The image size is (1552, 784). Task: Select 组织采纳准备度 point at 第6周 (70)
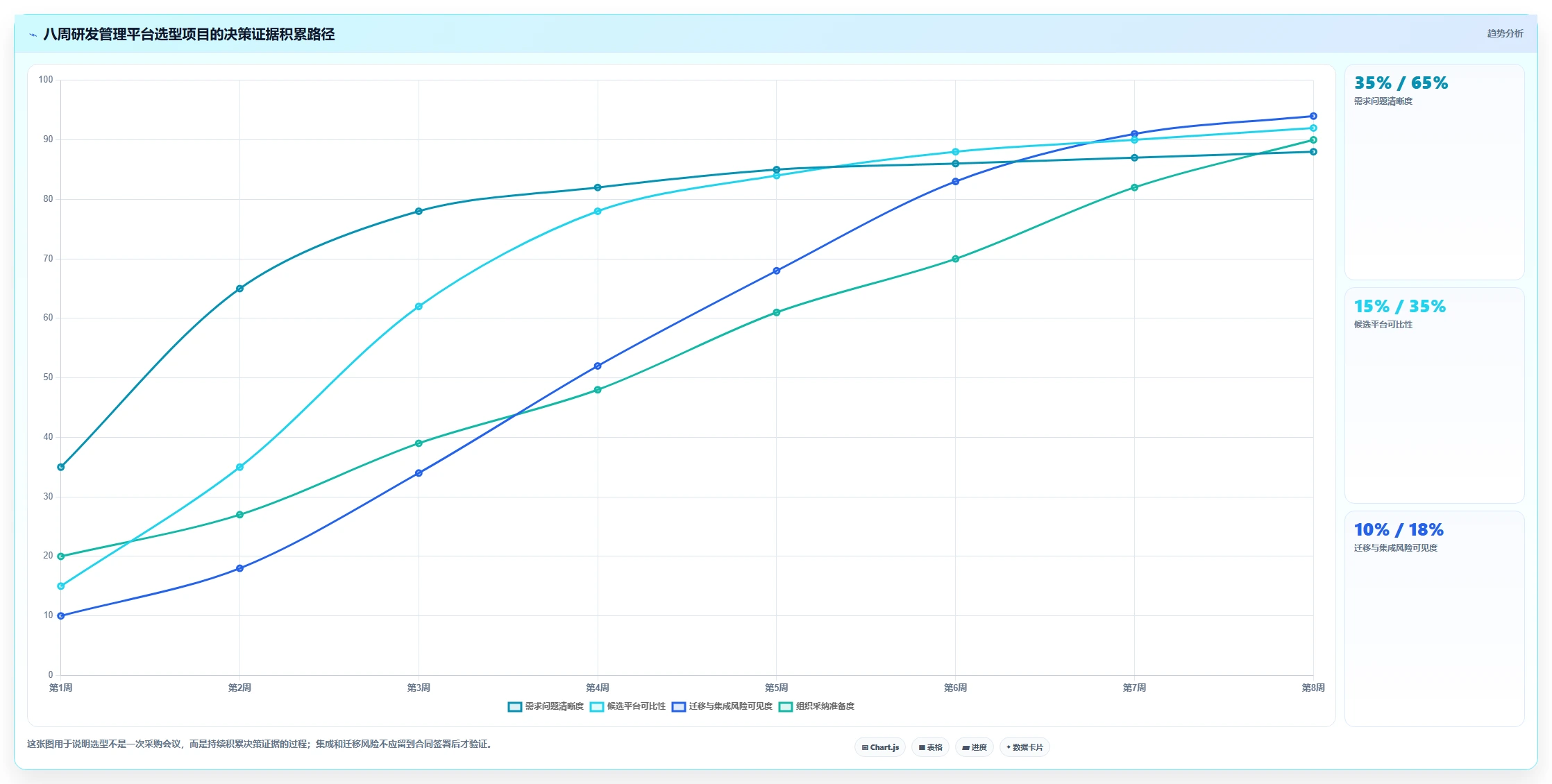[x=956, y=259]
